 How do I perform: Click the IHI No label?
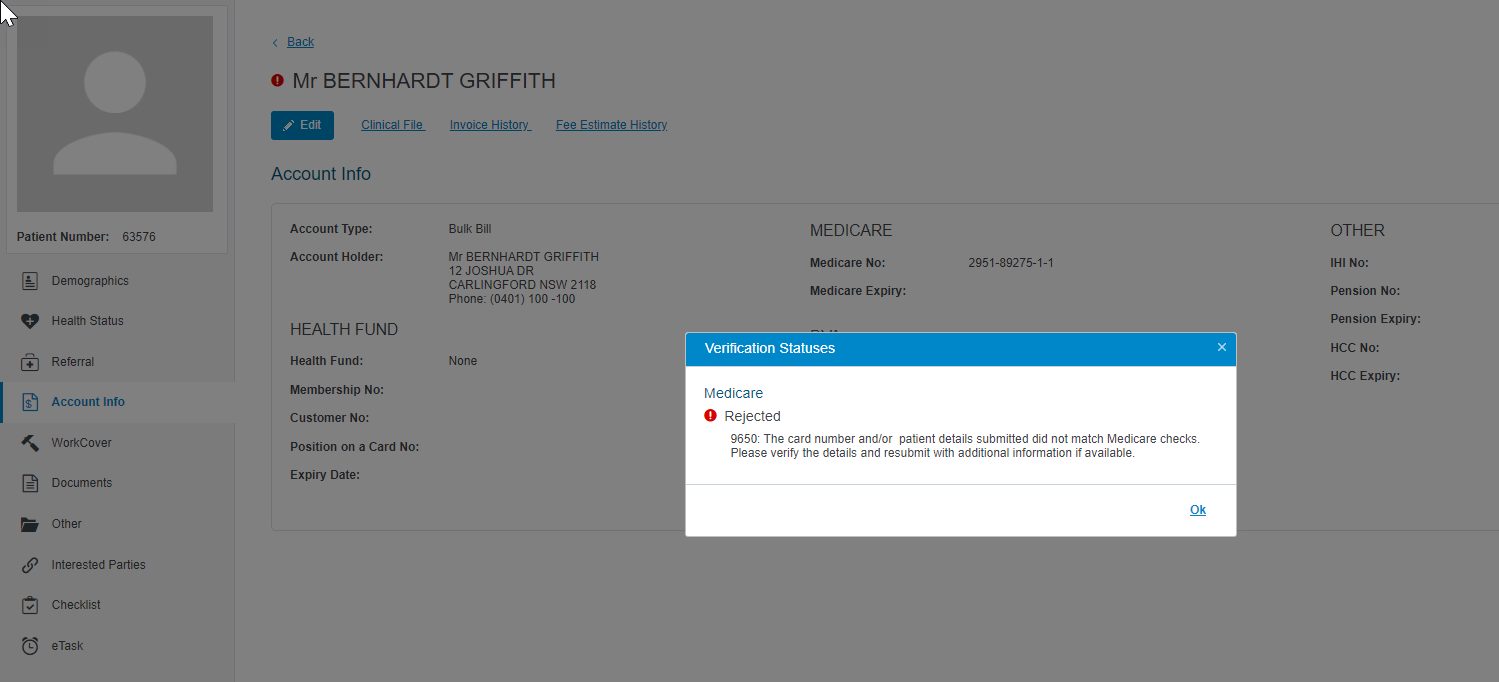pos(1349,263)
